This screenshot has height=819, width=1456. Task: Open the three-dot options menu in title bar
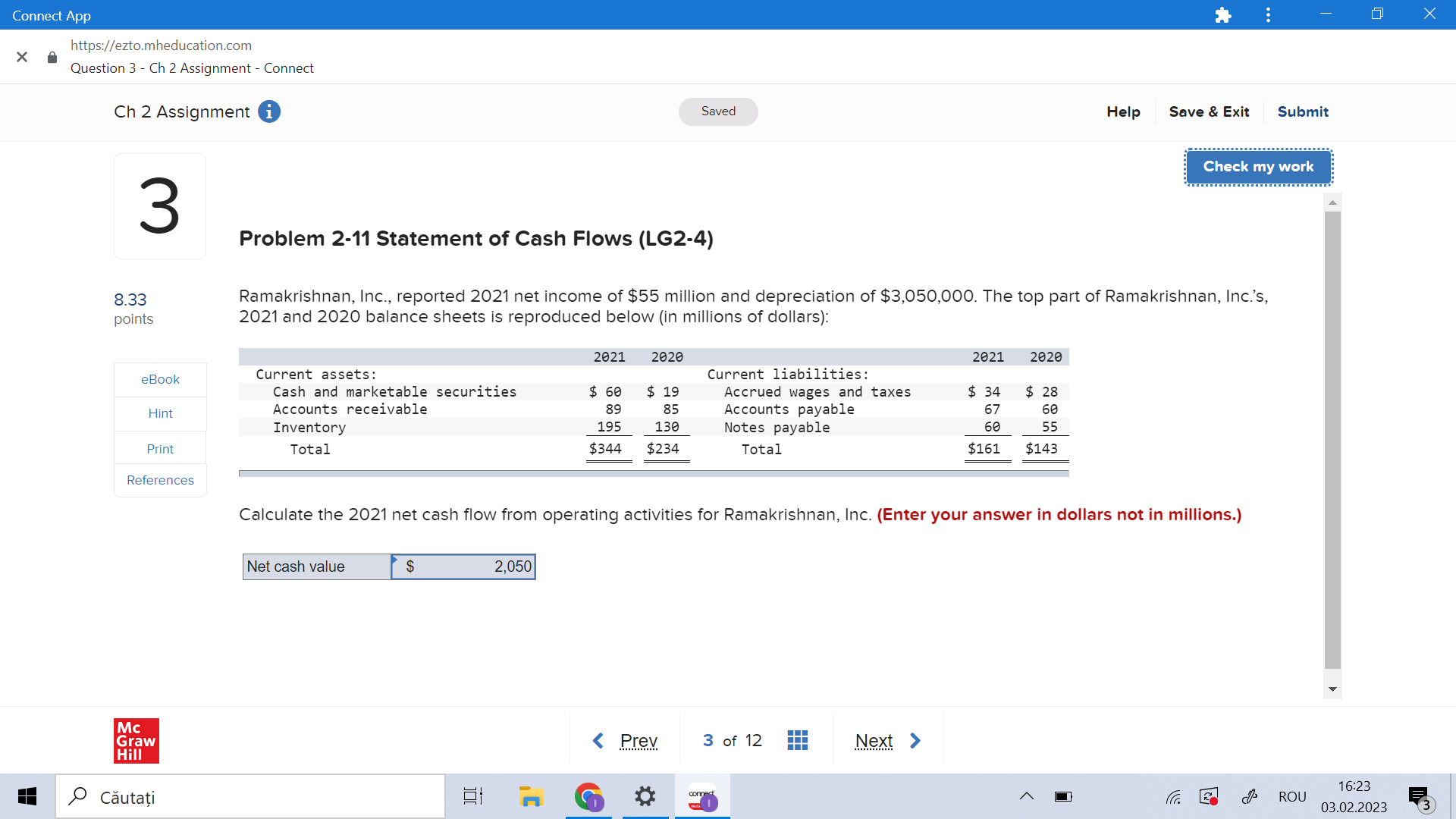(x=1267, y=14)
